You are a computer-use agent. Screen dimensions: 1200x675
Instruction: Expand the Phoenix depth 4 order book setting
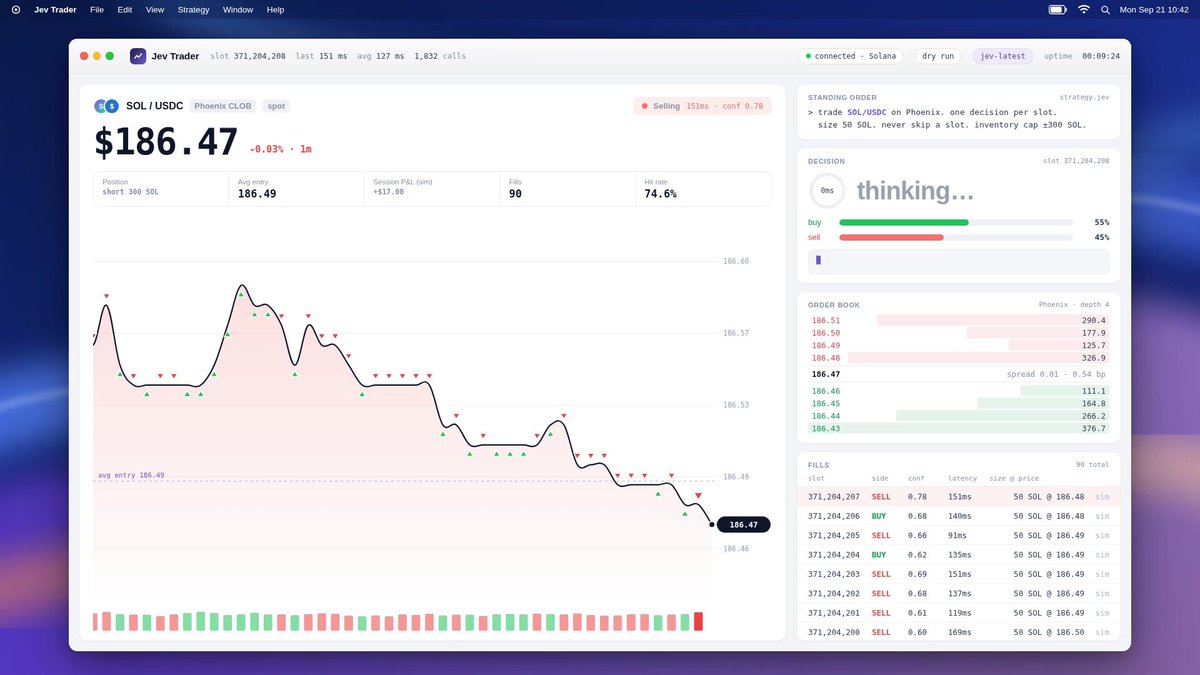tap(1073, 304)
